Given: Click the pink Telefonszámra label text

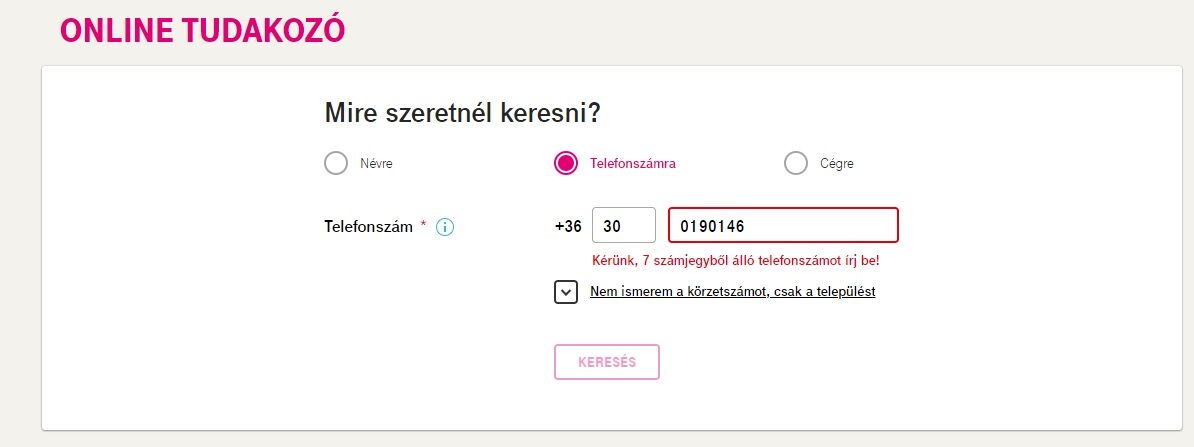Looking at the screenshot, I should click(633, 163).
